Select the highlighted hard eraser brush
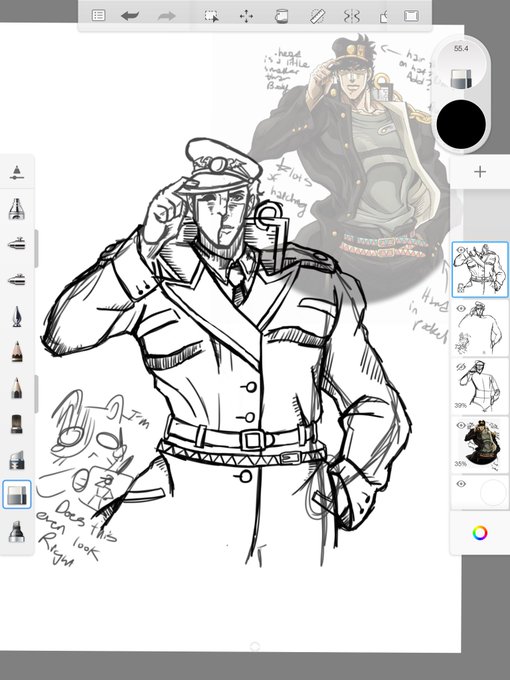The image size is (510, 680). (x=16, y=494)
